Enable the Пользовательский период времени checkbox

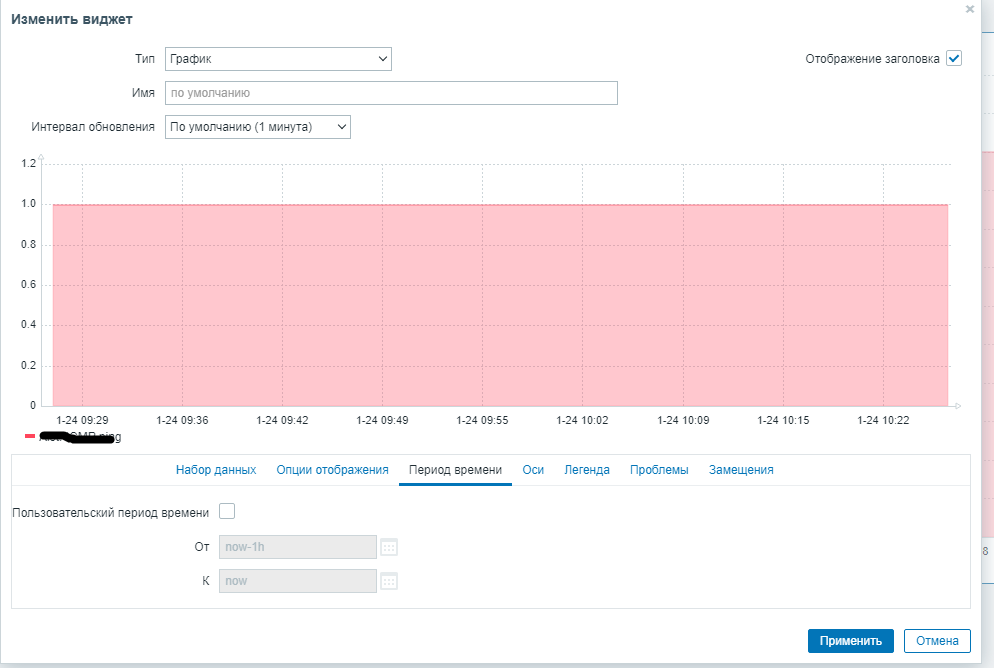point(227,511)
